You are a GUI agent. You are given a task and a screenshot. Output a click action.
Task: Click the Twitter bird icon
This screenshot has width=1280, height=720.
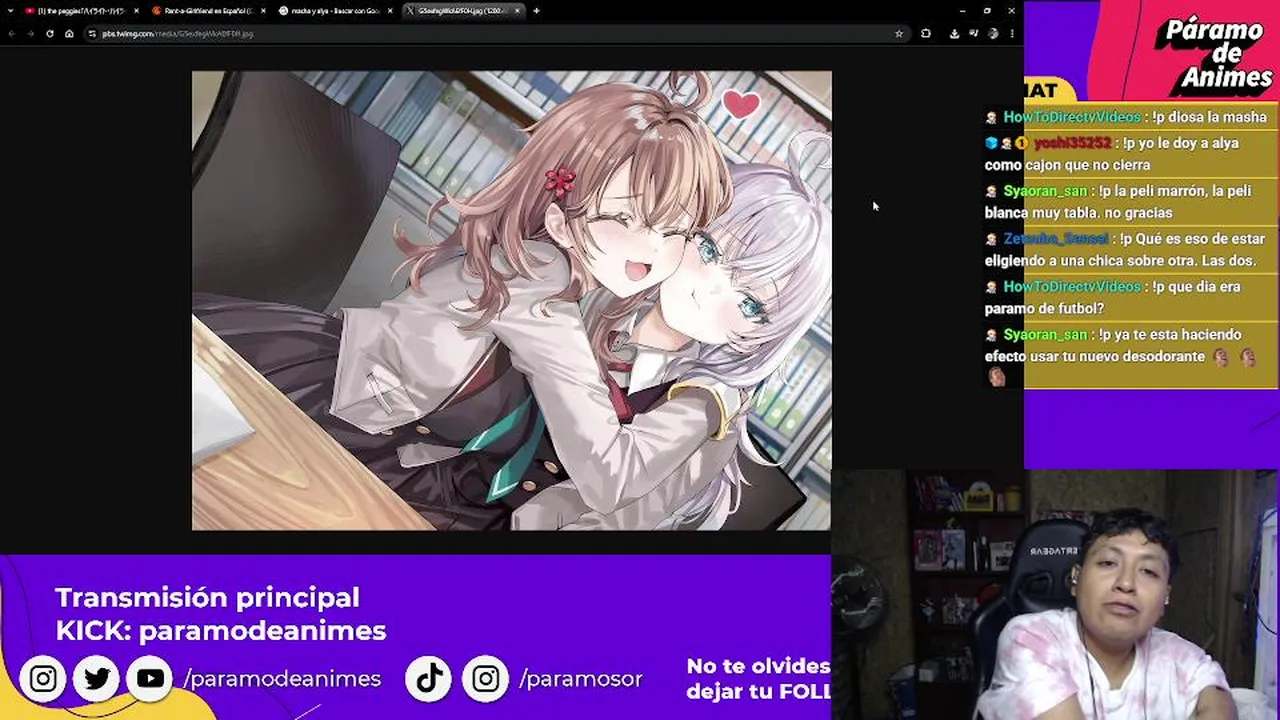pos(97,678)
